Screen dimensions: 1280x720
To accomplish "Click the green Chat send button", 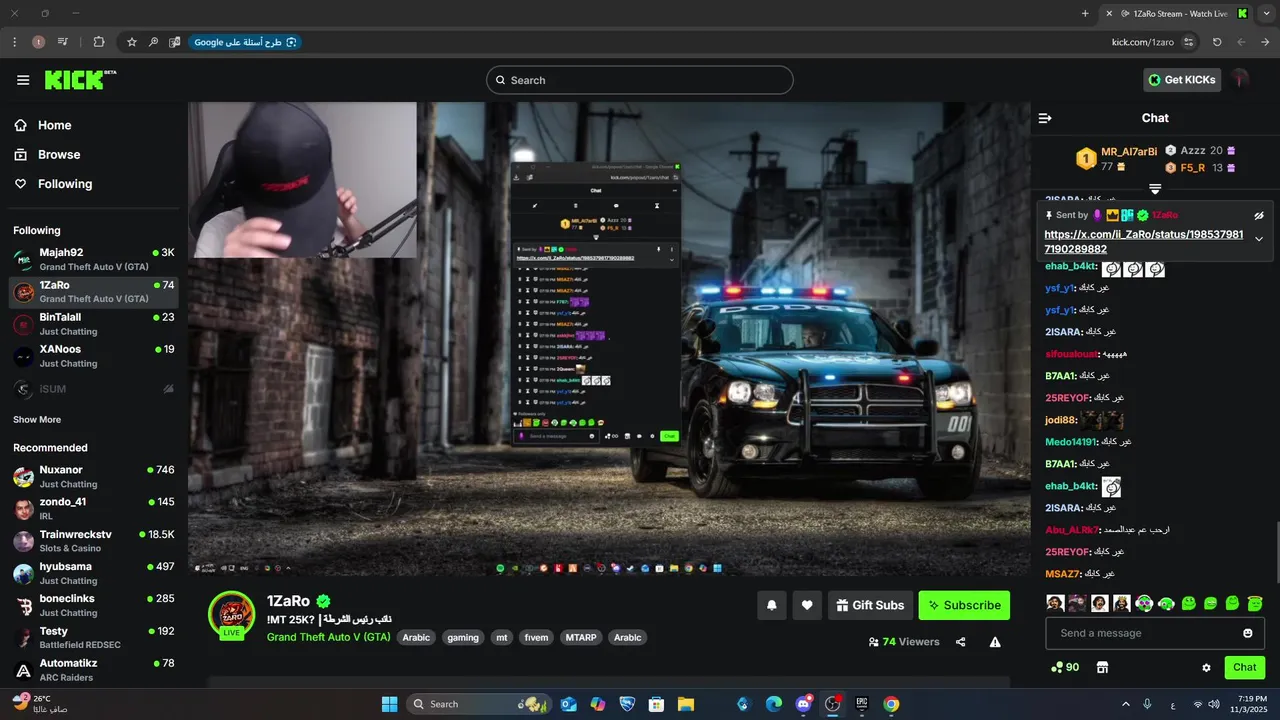I will click(x=1245, y=667).
